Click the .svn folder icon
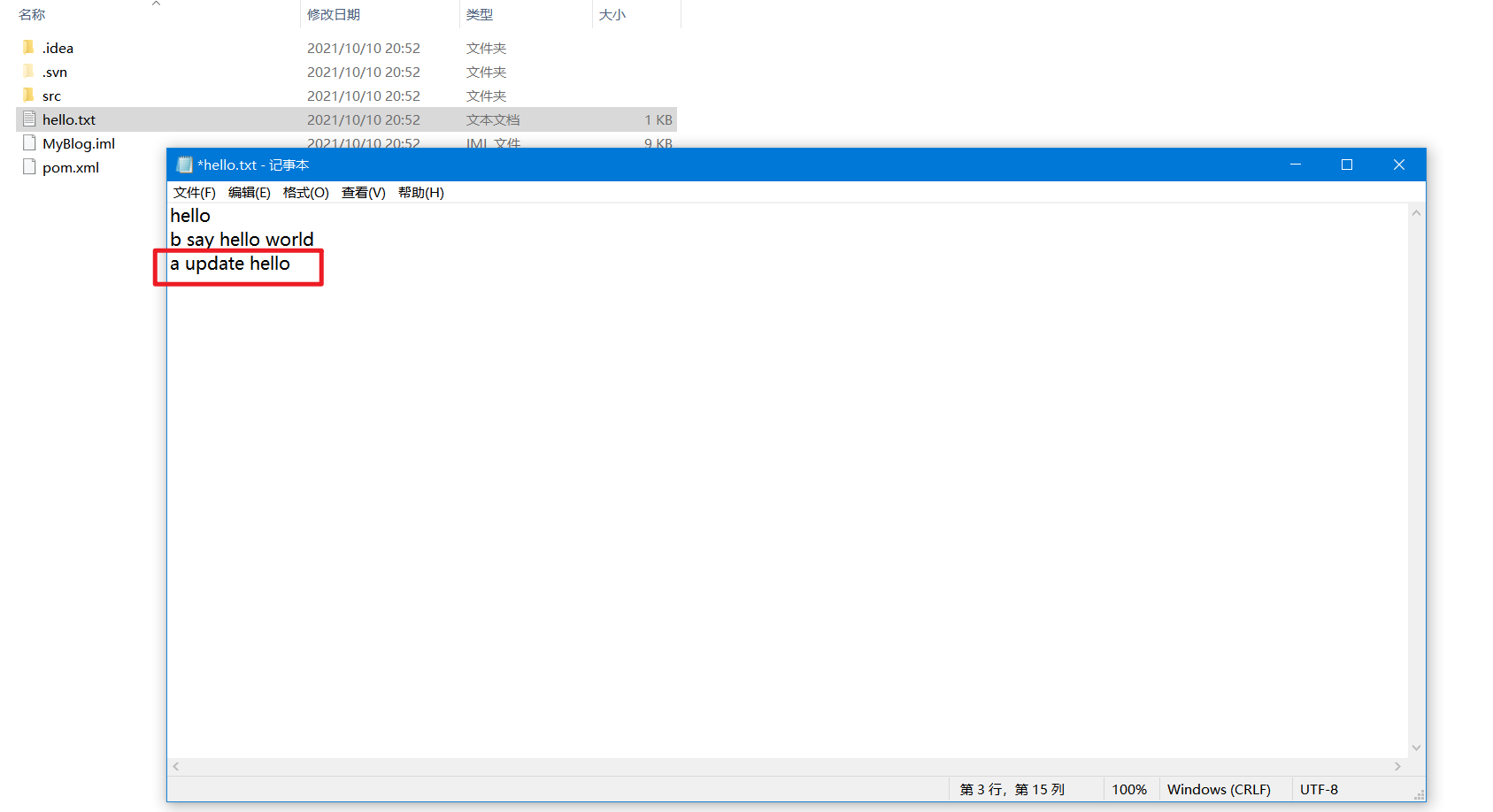 (28, 71)
